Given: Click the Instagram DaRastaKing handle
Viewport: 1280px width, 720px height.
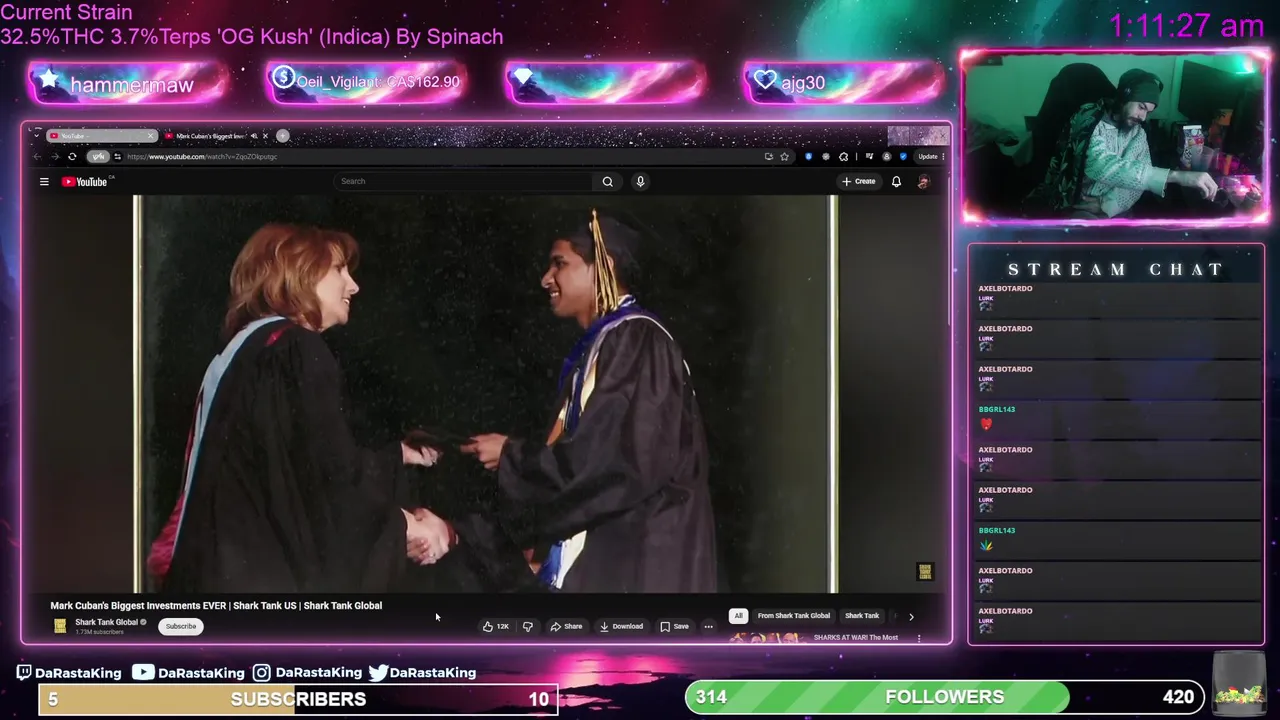Looking at the screenshot, I should coord(307,672).
